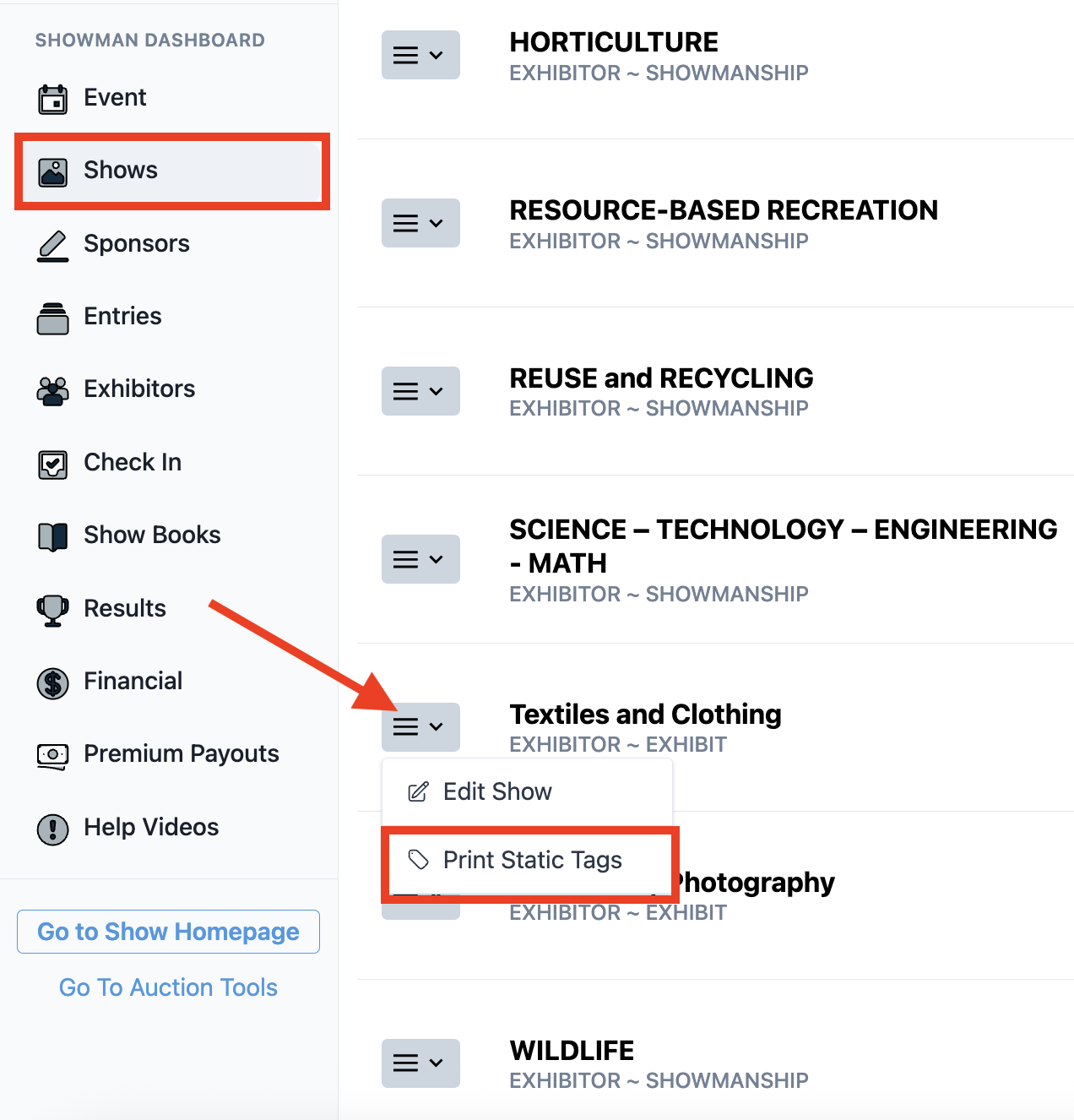Click the Shows picture icon

[x=53, y=171]
